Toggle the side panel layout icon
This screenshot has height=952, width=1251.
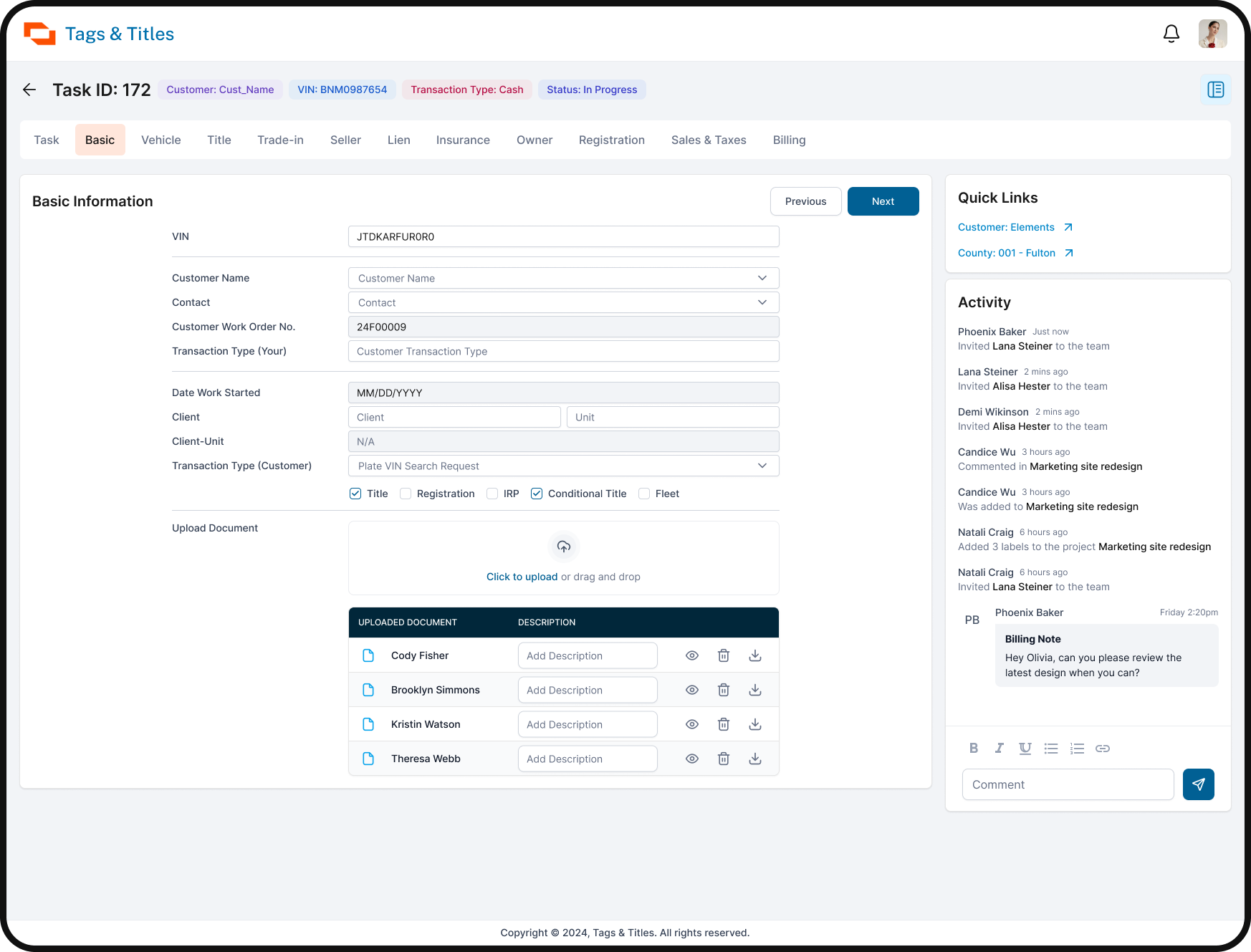[x=1215, y=90]
